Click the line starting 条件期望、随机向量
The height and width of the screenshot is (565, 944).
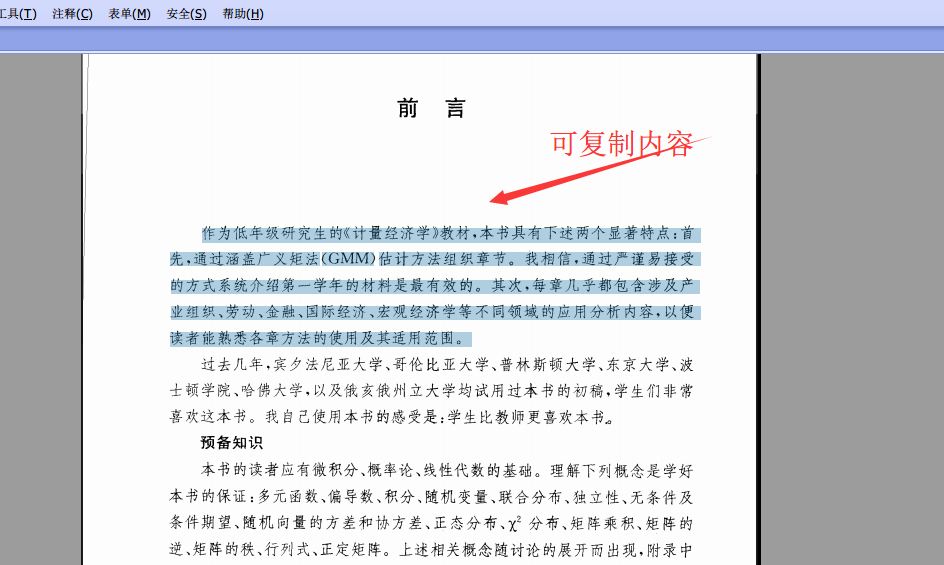(x=432, y=523)
